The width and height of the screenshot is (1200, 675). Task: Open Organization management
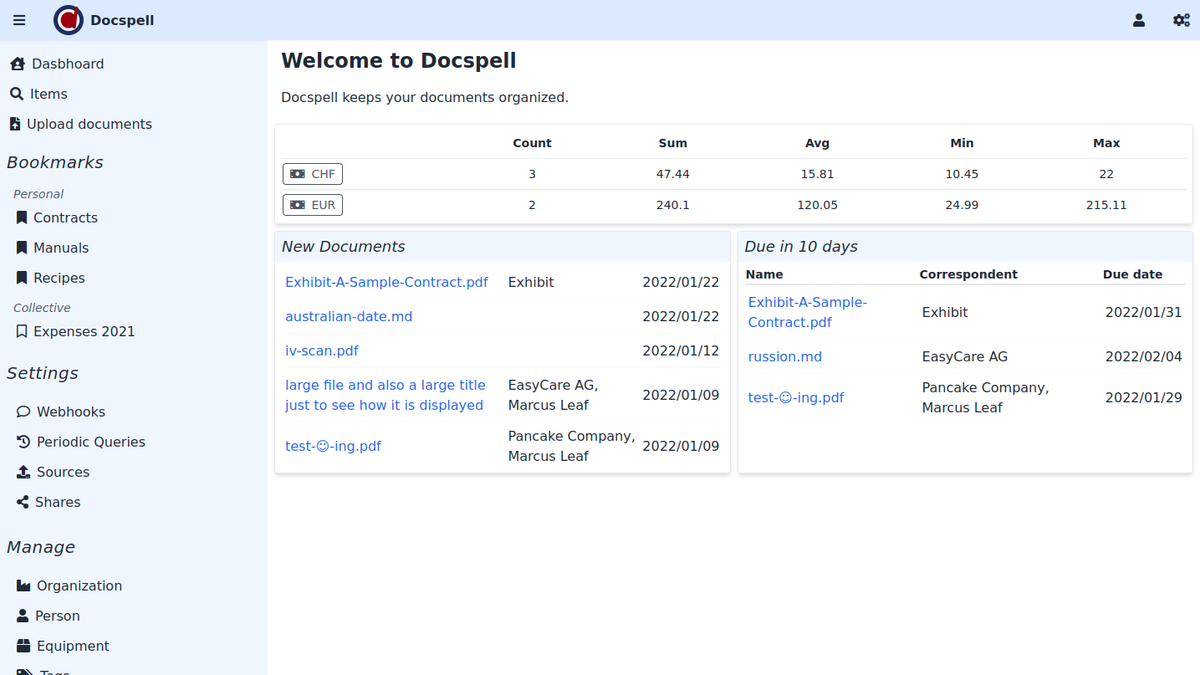79,586
